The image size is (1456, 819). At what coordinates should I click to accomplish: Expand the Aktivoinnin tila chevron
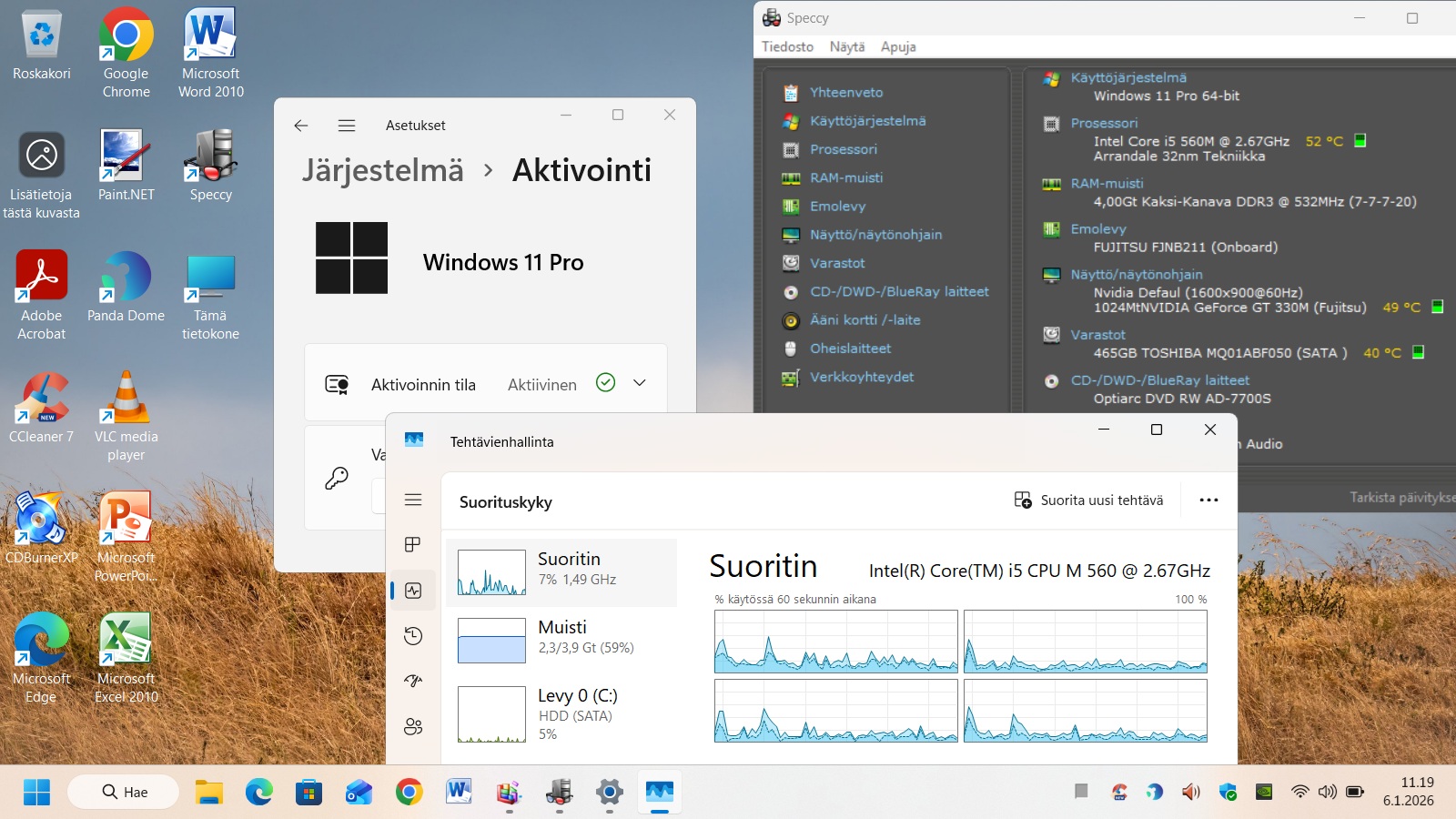(640, 383)
